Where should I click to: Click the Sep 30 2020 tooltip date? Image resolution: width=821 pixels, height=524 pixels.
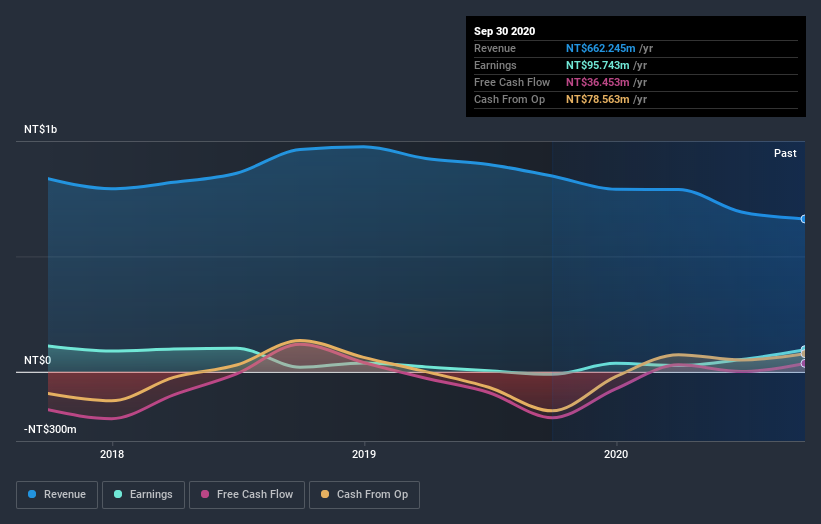click(504, 31)
